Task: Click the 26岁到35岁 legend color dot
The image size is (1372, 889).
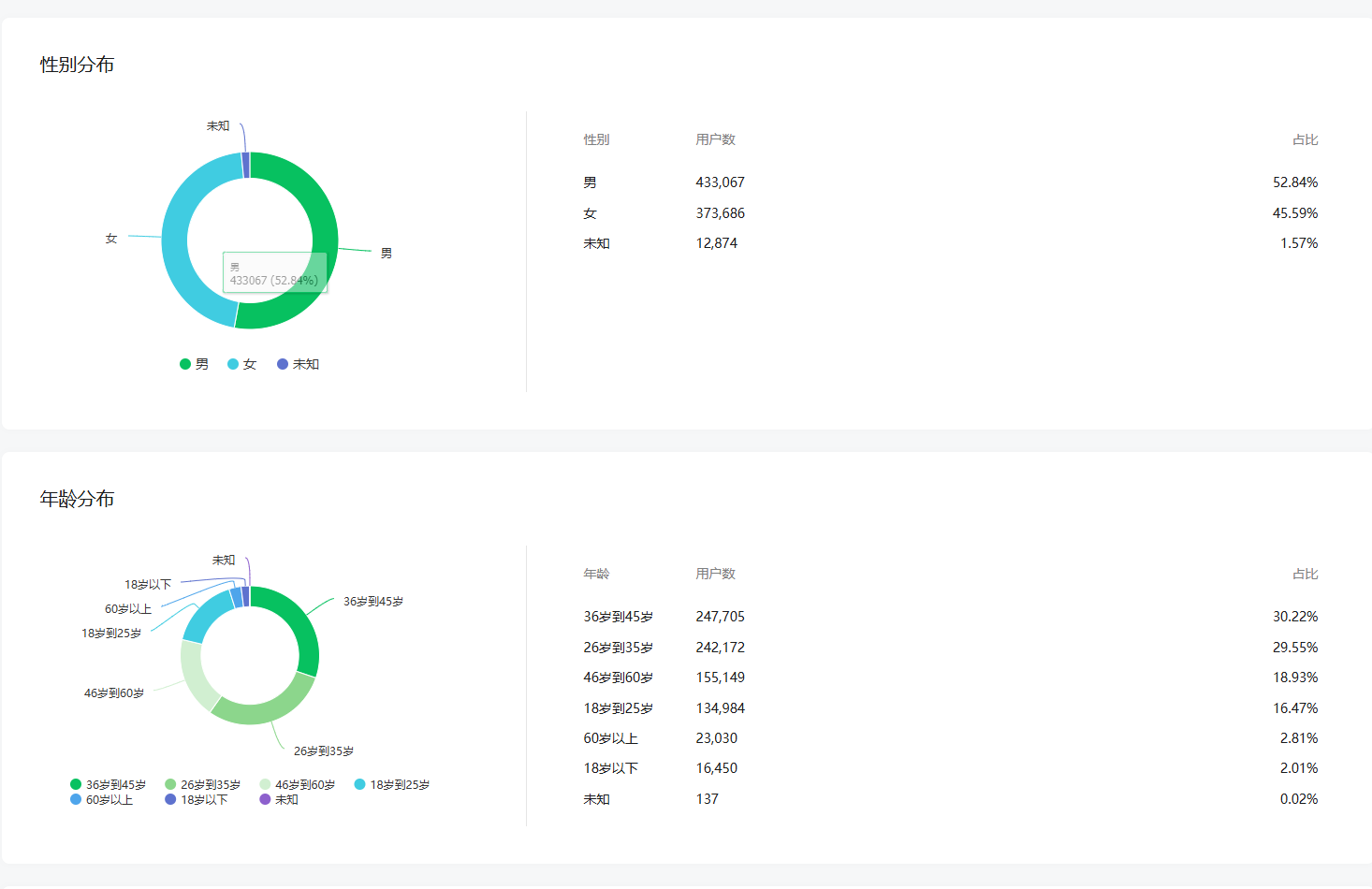Action: click(170, 784)
